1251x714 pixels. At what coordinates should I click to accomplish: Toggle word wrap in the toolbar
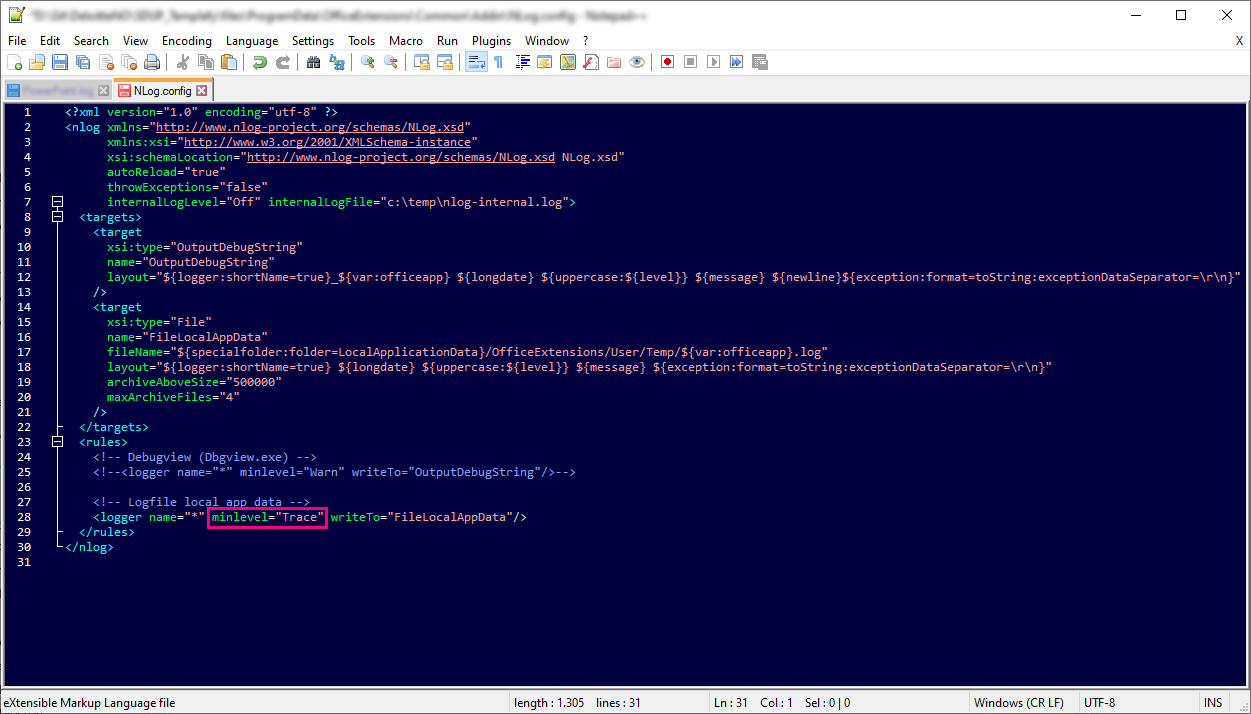pyautogui.click(x=476, y=62)
